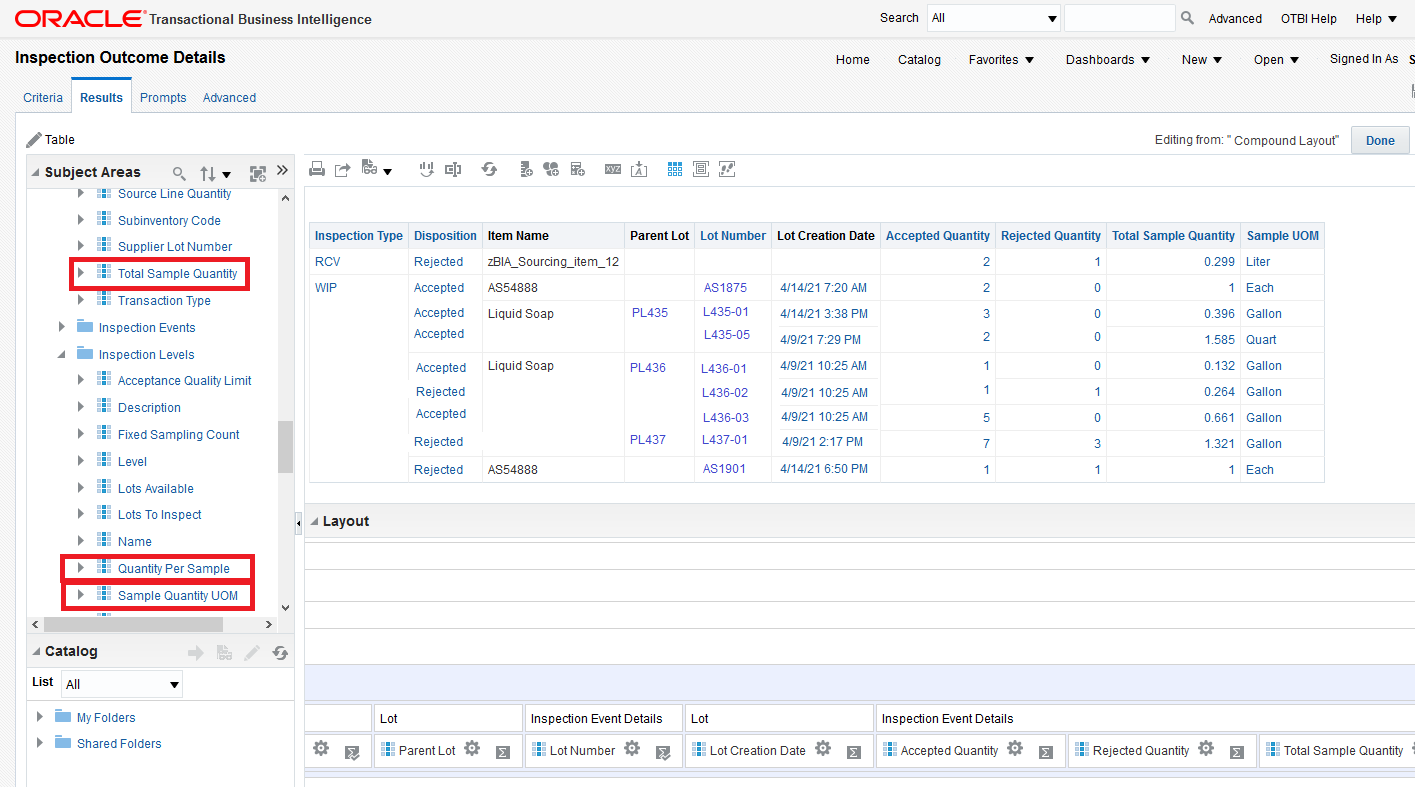Open the Catalog List dropdown
This screenshot has width=1415, height=787.
[121, 684]
